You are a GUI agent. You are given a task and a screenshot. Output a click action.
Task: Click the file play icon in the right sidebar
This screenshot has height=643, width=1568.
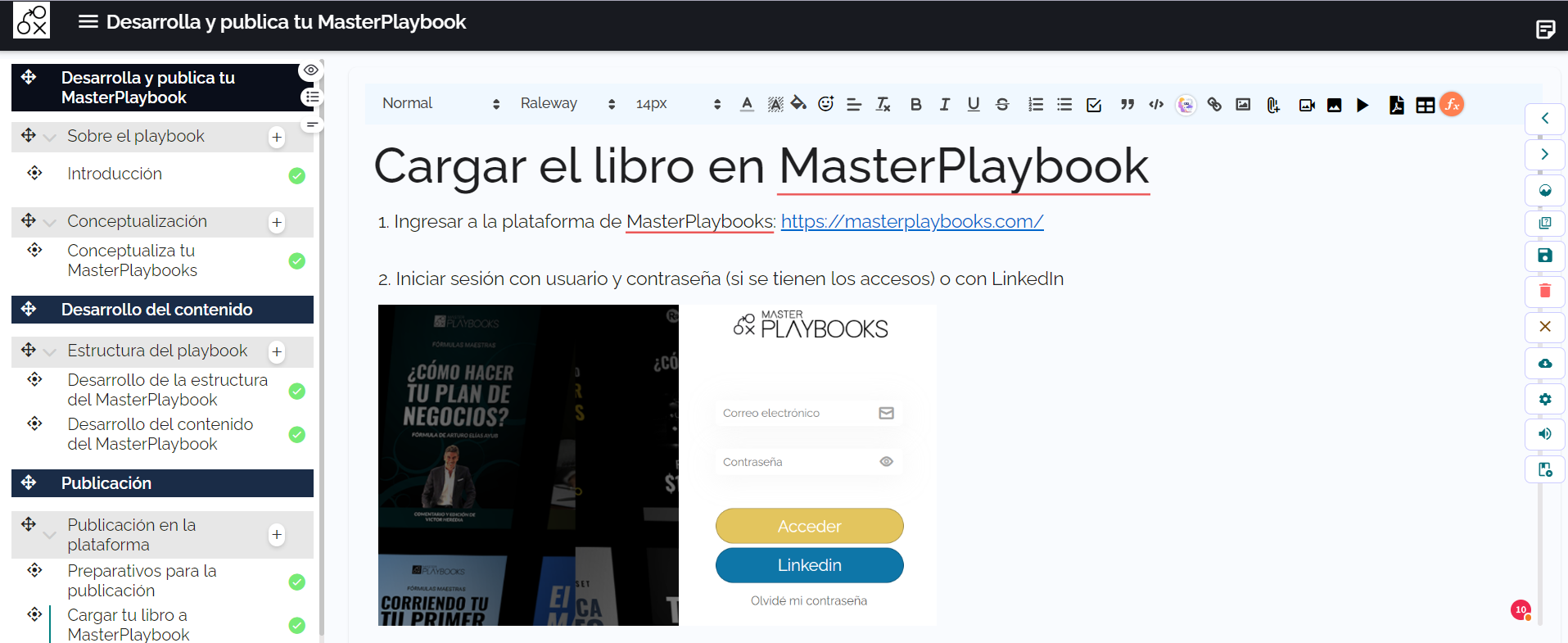pyautogui.click(x=1545, y=469)
